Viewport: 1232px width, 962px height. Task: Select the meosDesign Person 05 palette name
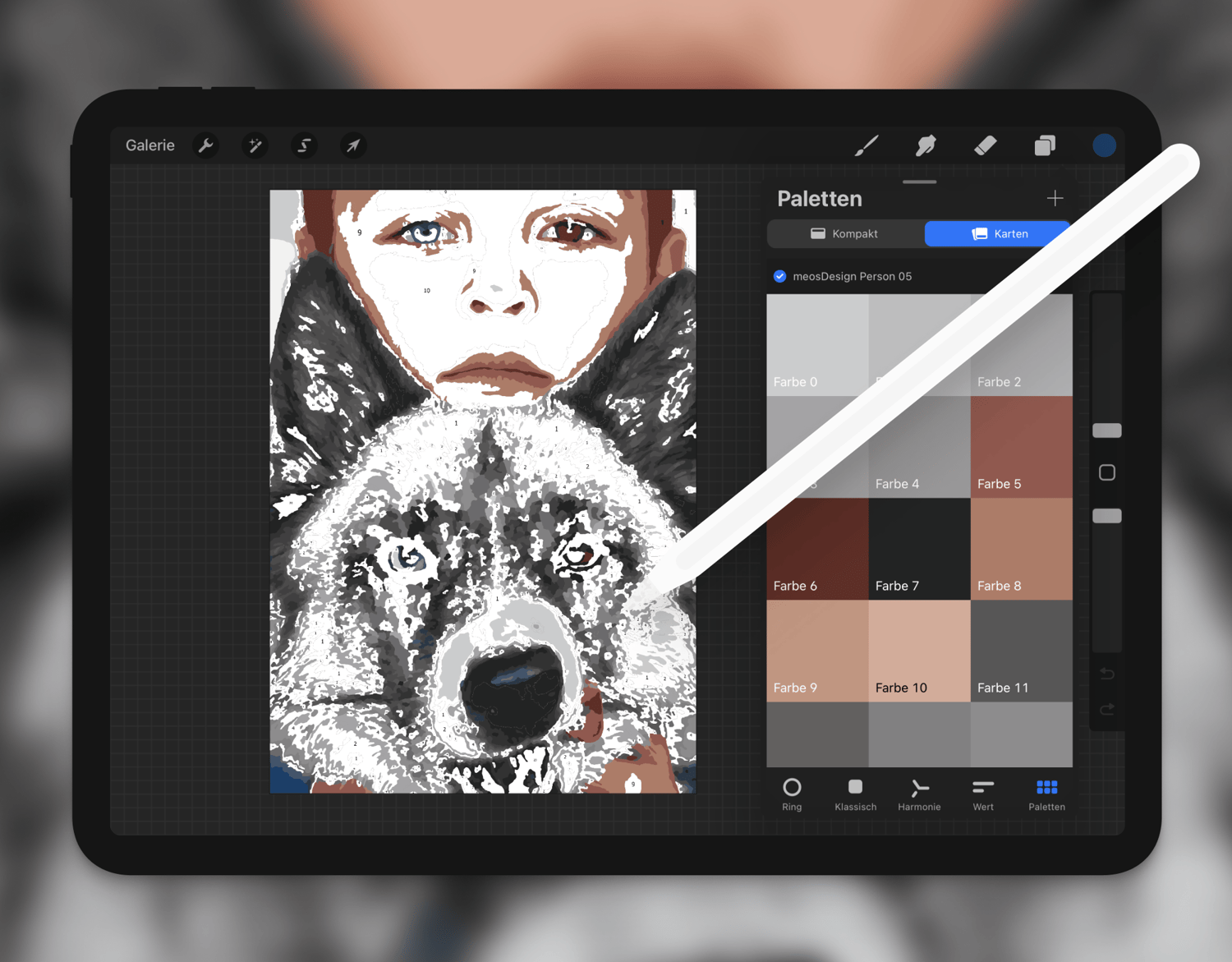(x=852, y=276)
